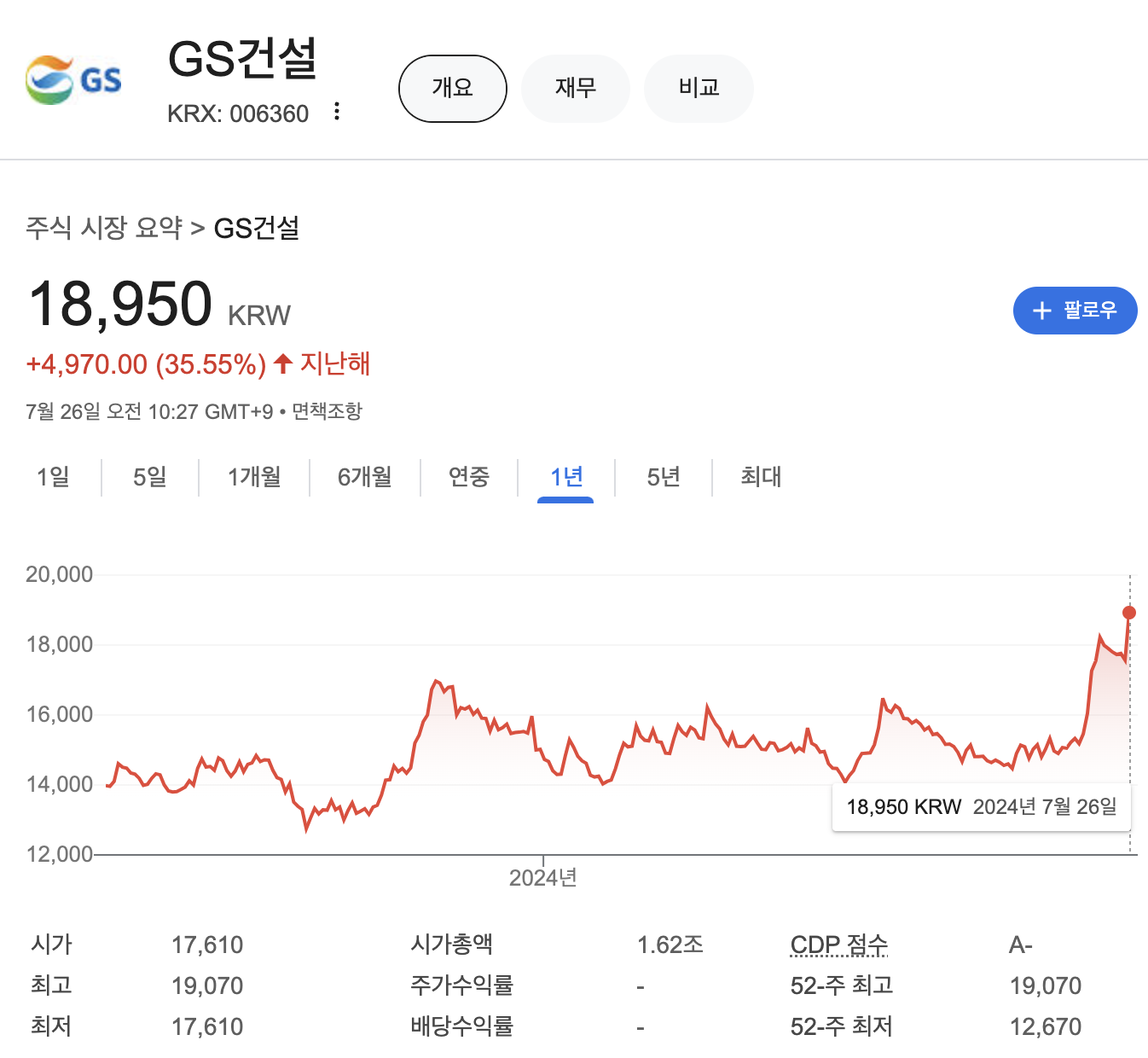Show the 최대 maximum range
1148x1058 pixels.
761,476
